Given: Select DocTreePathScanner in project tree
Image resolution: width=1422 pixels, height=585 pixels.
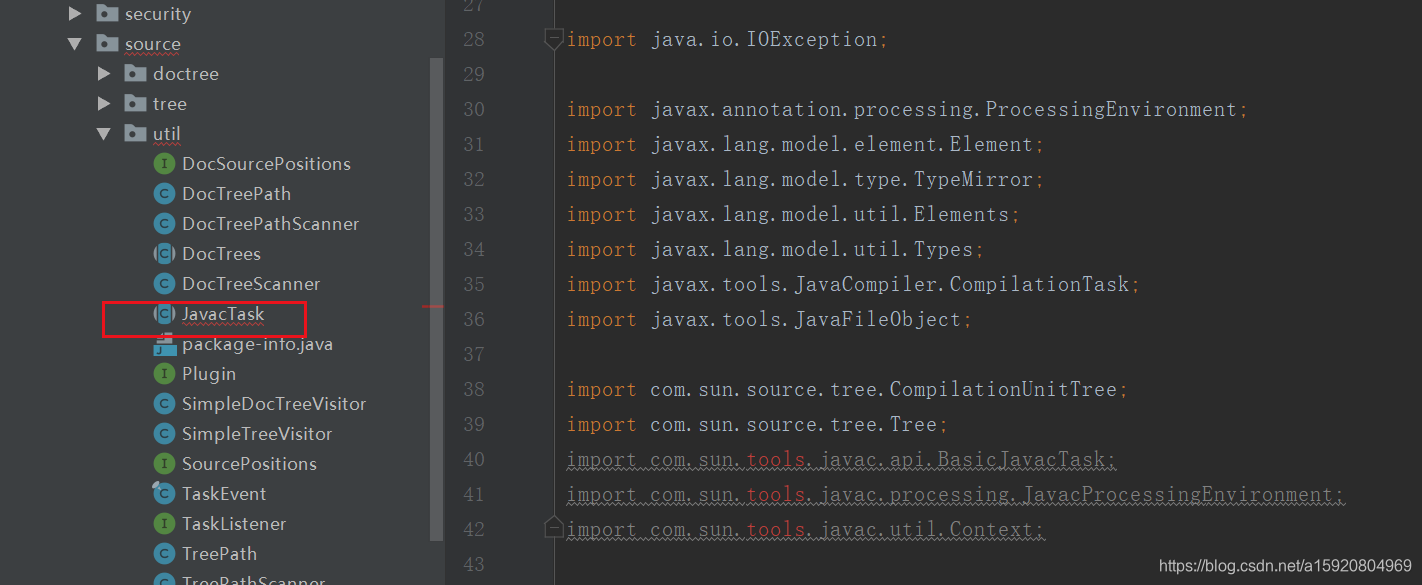Looking at the screenshot, I should 270,224.
